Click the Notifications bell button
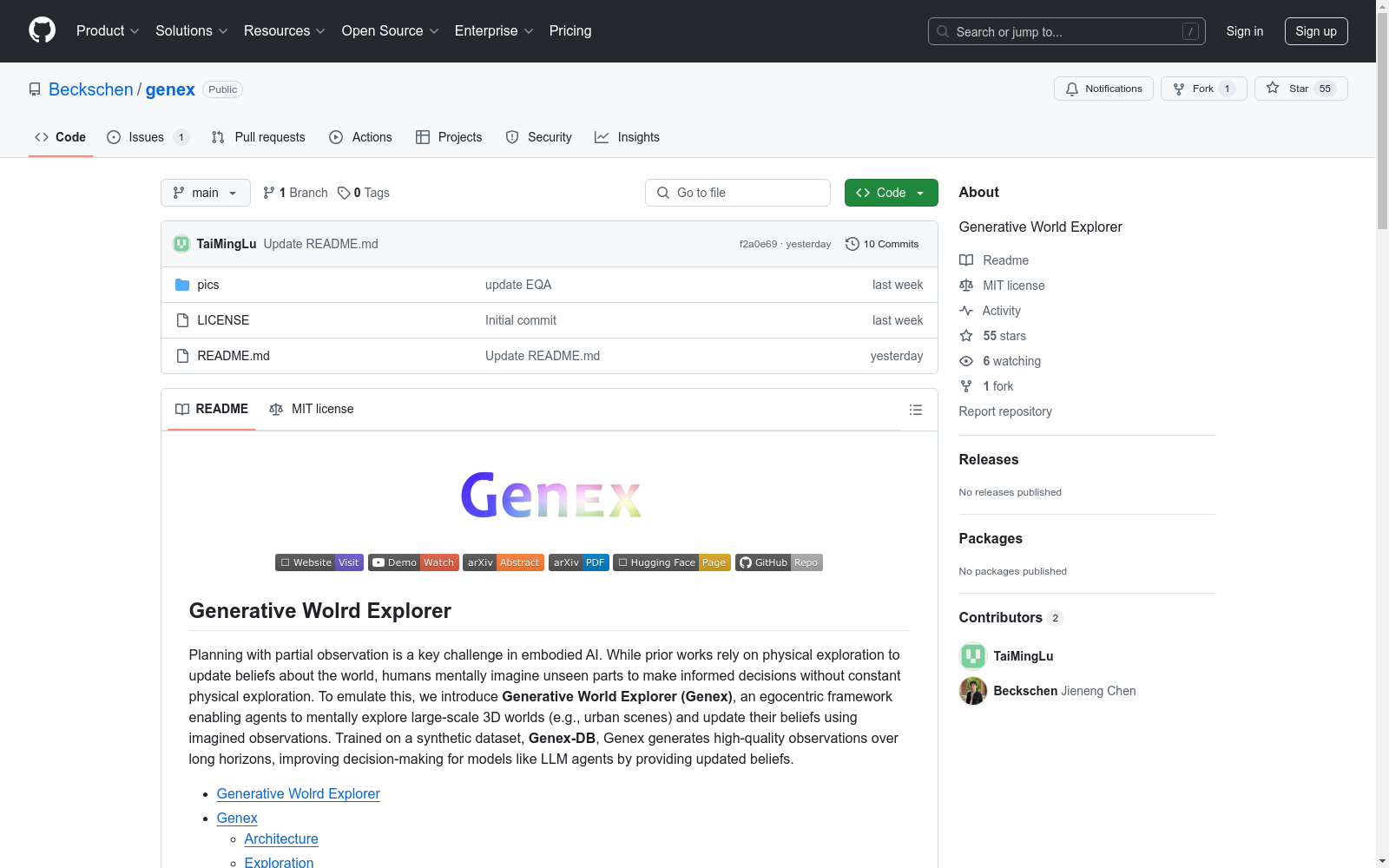The height and width of the screenshot is (868, 1389). [1103, 89]
